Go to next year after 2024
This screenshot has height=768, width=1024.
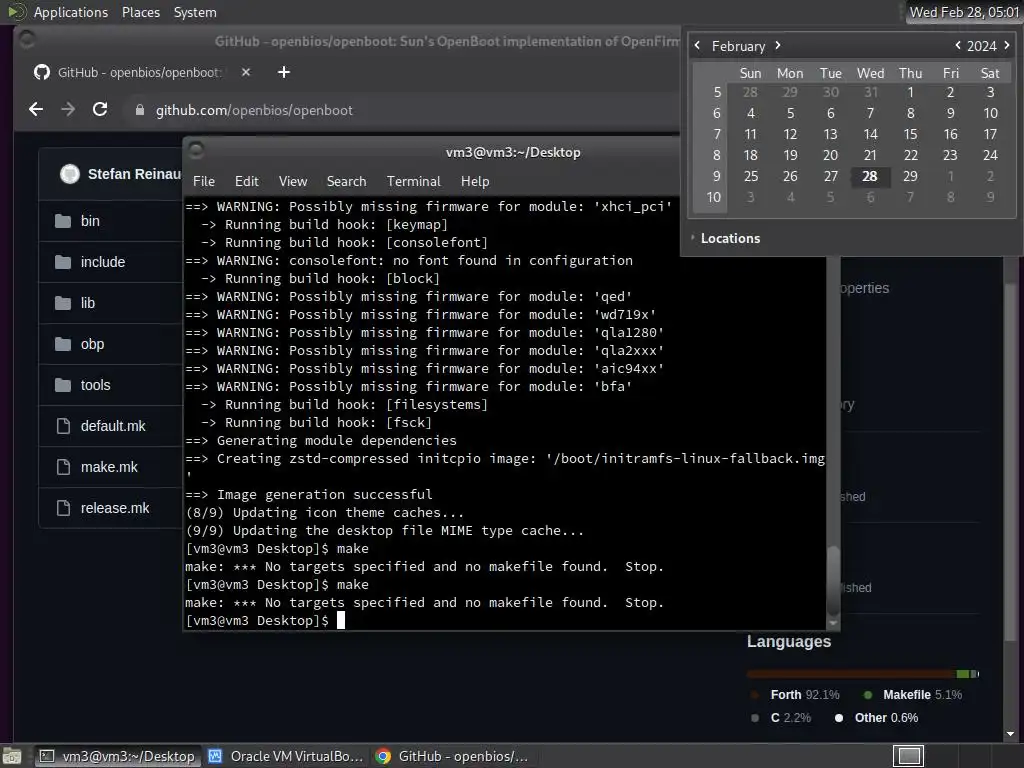pyautogui.click(x=1007, y=45)
